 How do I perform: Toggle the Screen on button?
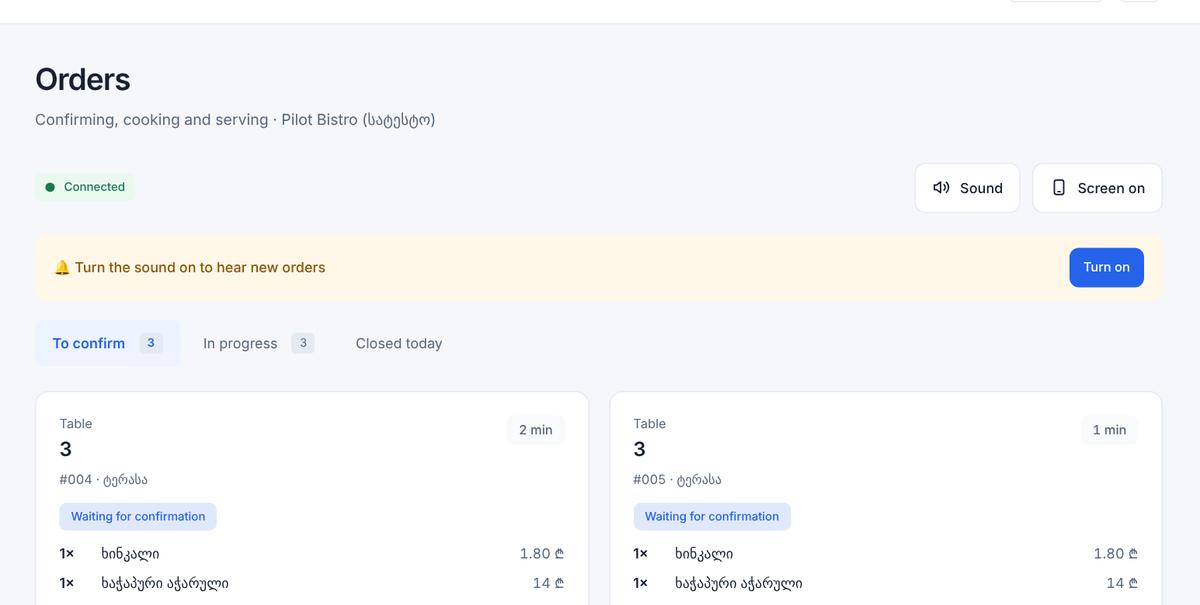click(1097, 188)
